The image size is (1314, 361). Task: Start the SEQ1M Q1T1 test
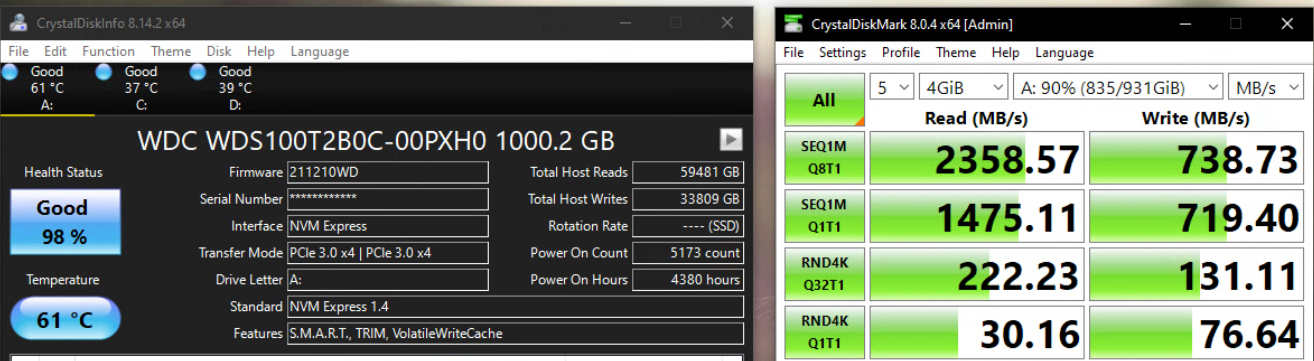824,215
